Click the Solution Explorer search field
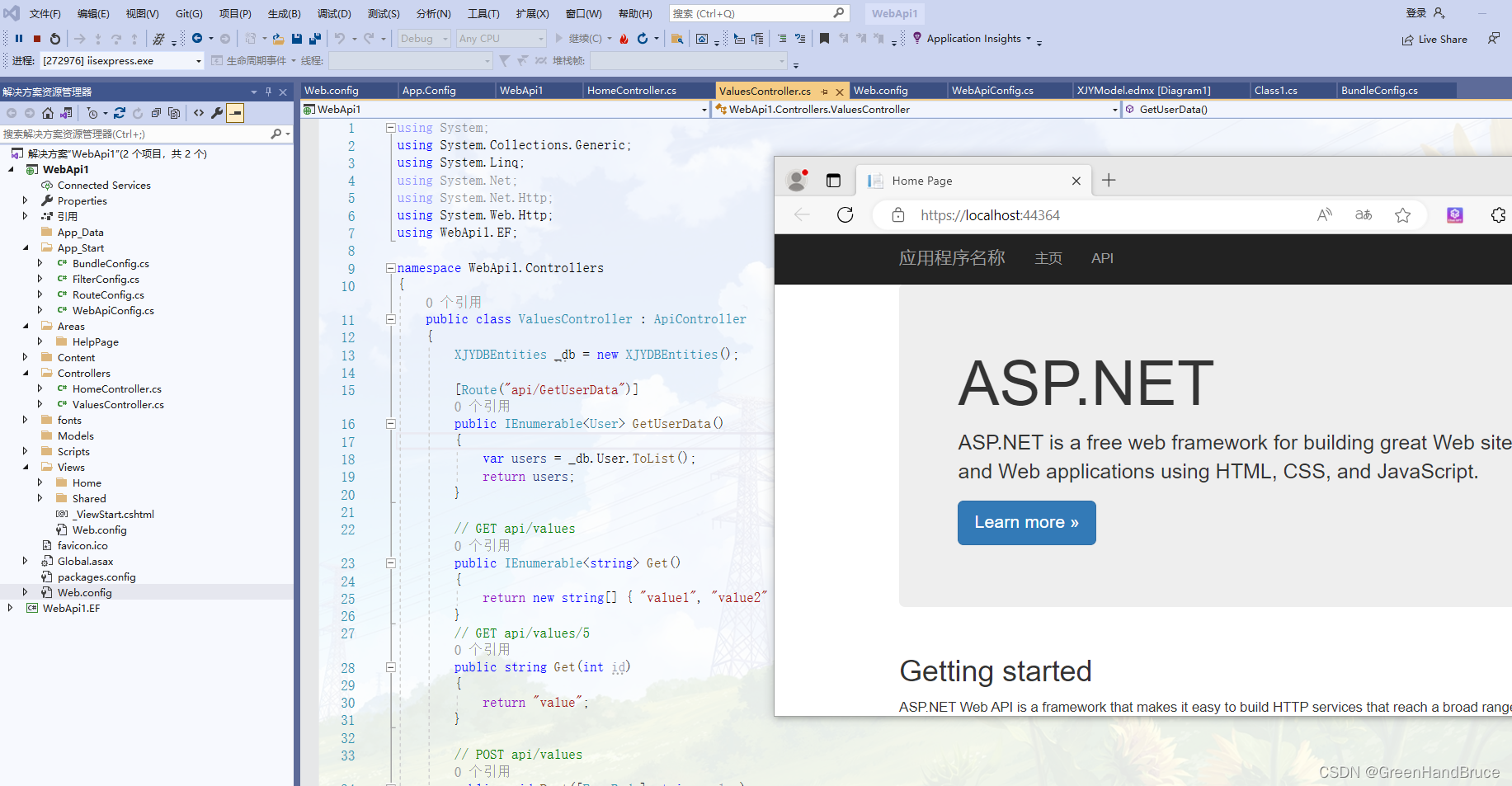Screen dimensions: 1512x786 click(147, 134)
